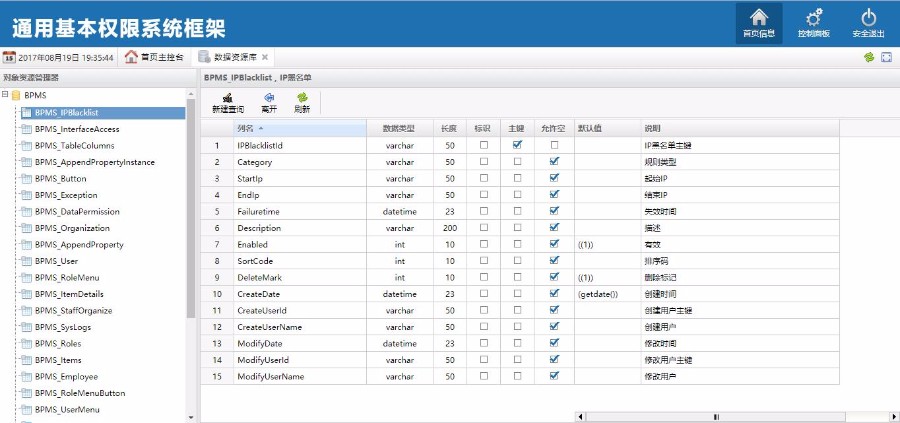The height and width of the screenshot is (423, 900).
Task: Click row number 15 in the grid
Action: click(217, 377)
